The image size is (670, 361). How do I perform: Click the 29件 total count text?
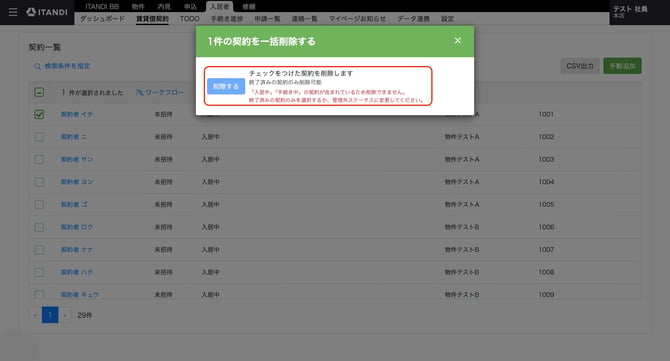[85, 315]
